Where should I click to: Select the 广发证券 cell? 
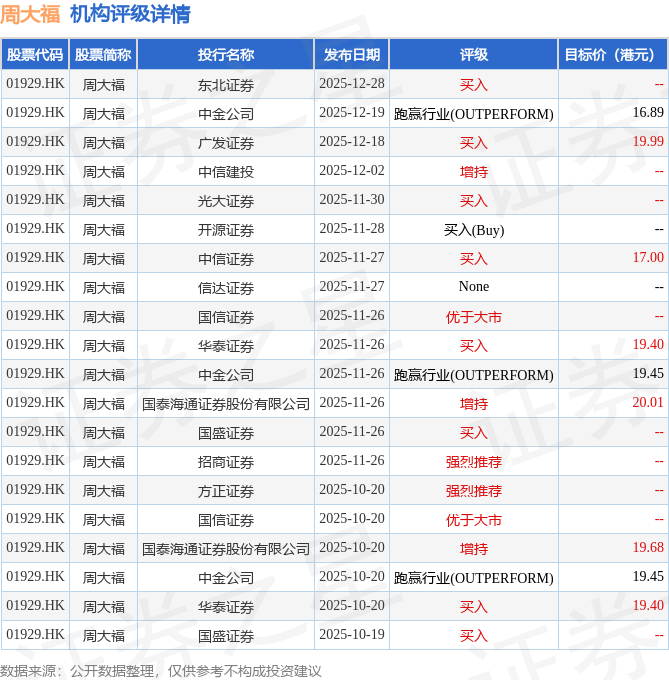coord(226,143)
